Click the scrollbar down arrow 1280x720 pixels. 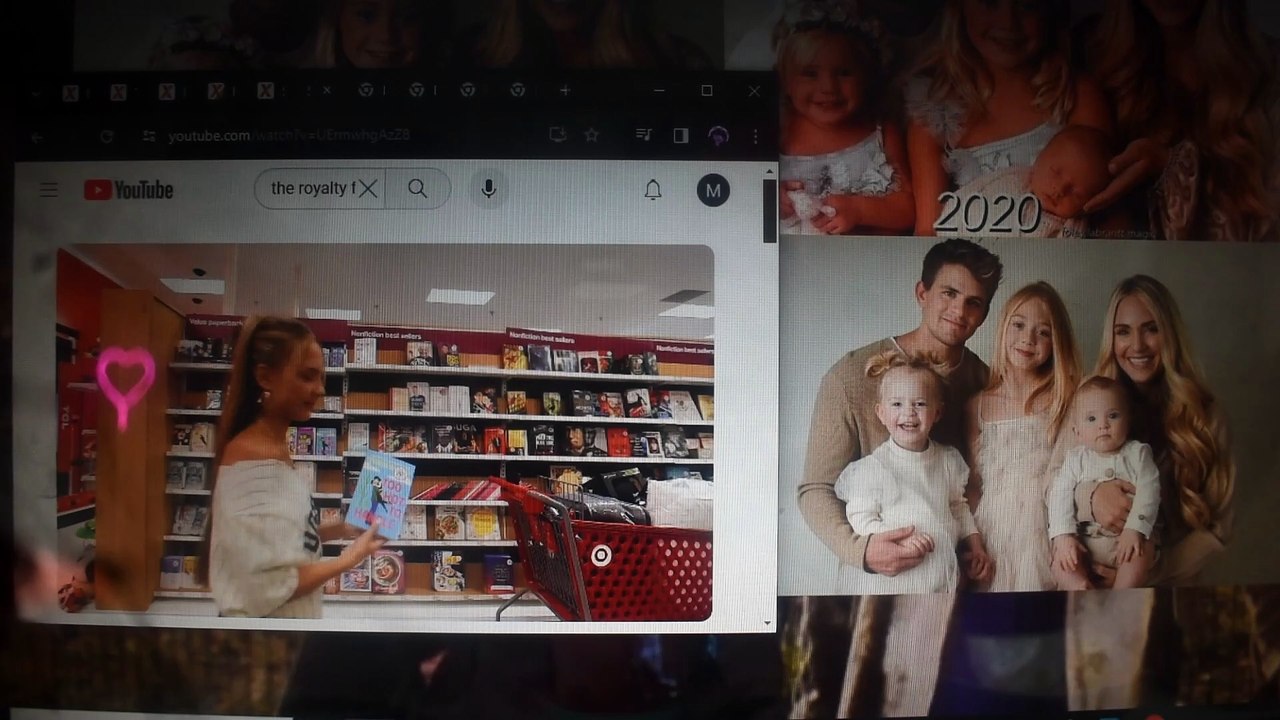coord(769,623)
